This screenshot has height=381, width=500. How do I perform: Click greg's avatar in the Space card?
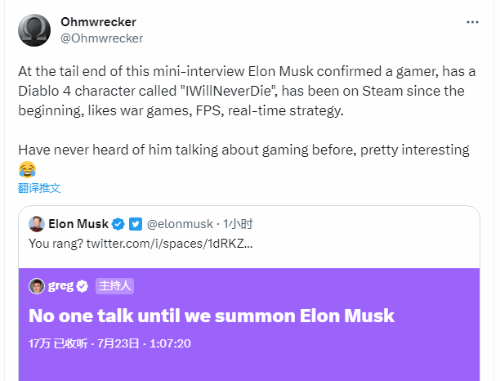[37, 286]
